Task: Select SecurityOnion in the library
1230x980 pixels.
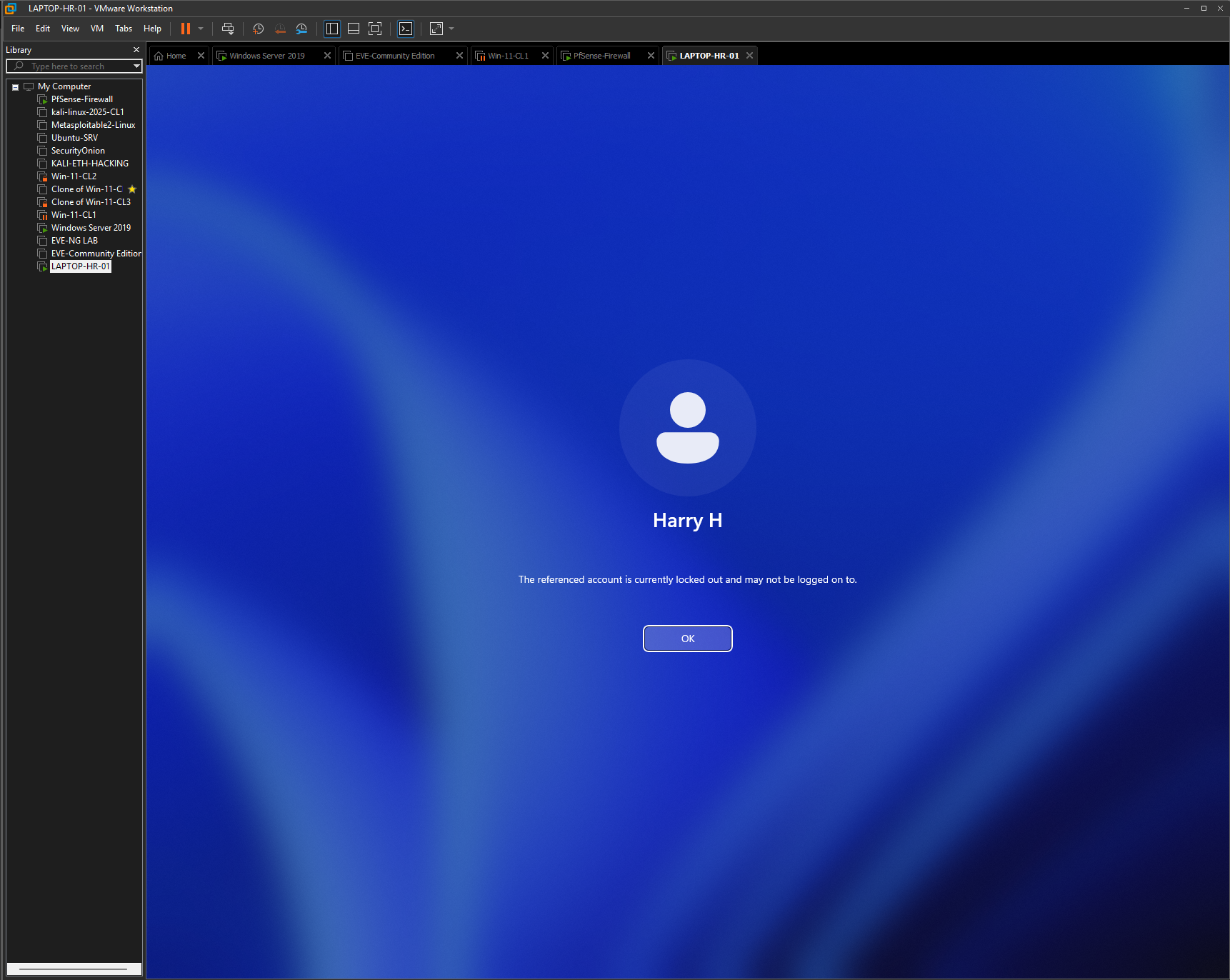Action: [x=78, y=151]
